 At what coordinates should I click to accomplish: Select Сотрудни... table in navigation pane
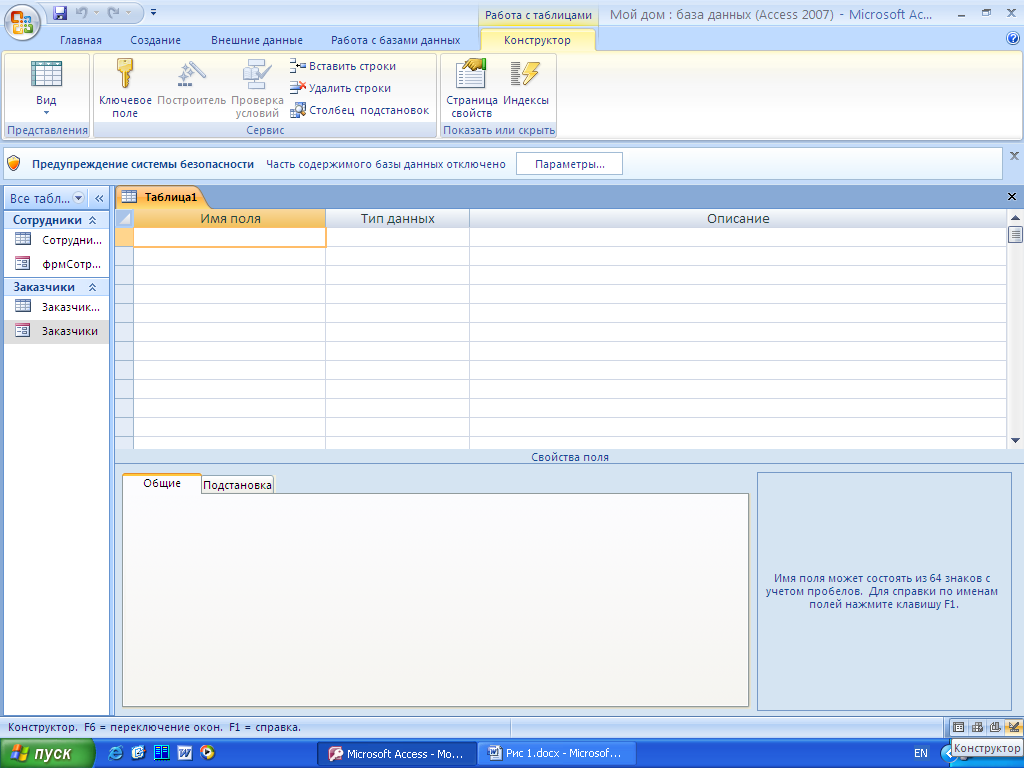pos(57,240)
